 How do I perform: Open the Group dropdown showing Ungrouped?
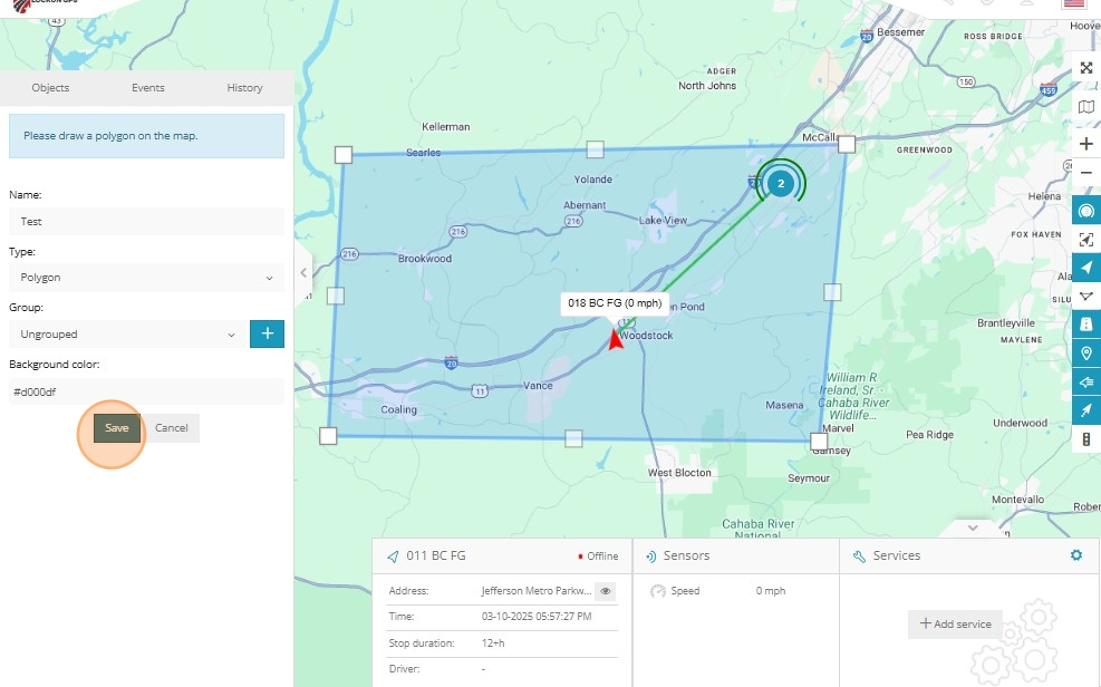pos(127,334)
